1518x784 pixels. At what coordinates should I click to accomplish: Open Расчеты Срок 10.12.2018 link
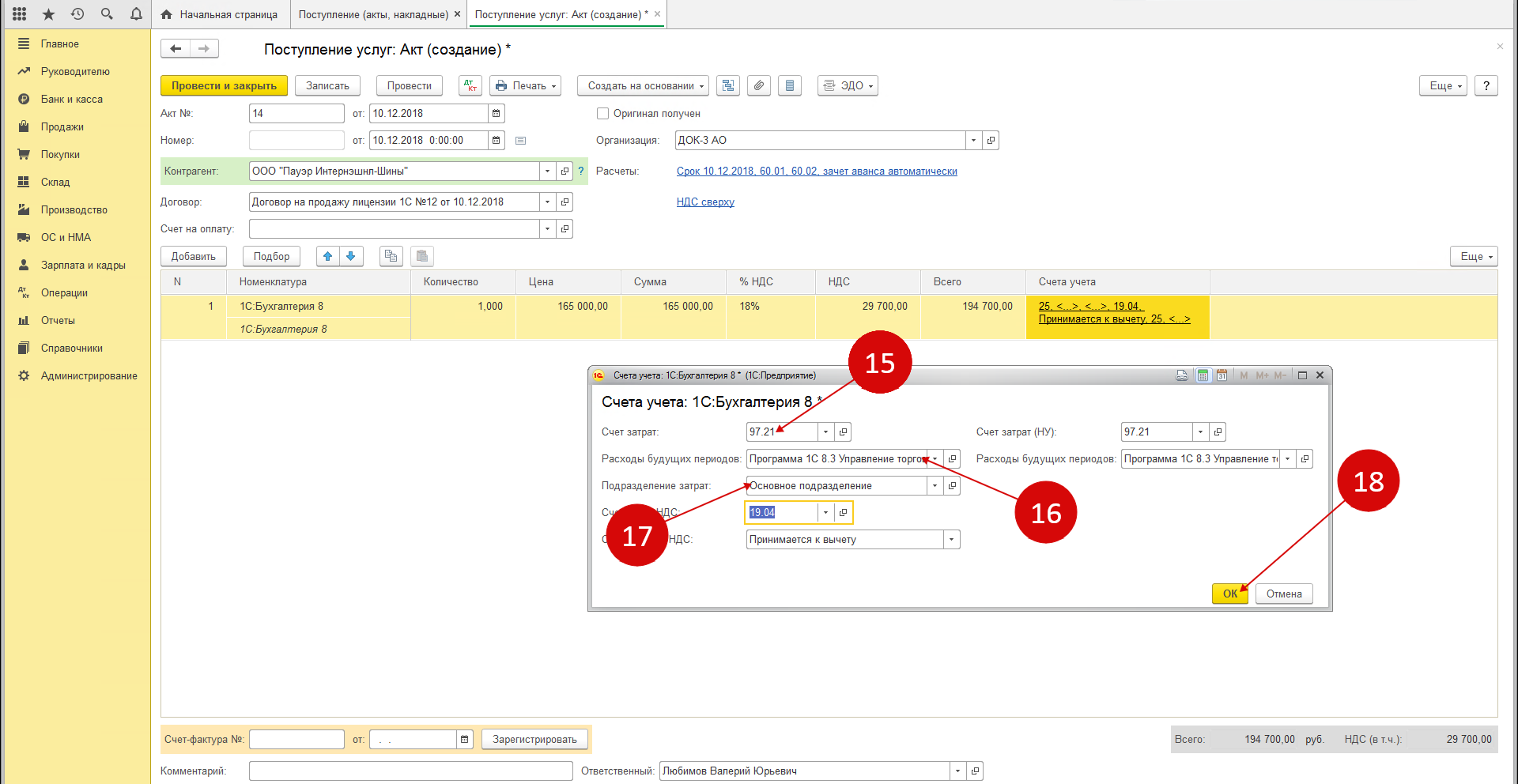[x=817, y=171]
